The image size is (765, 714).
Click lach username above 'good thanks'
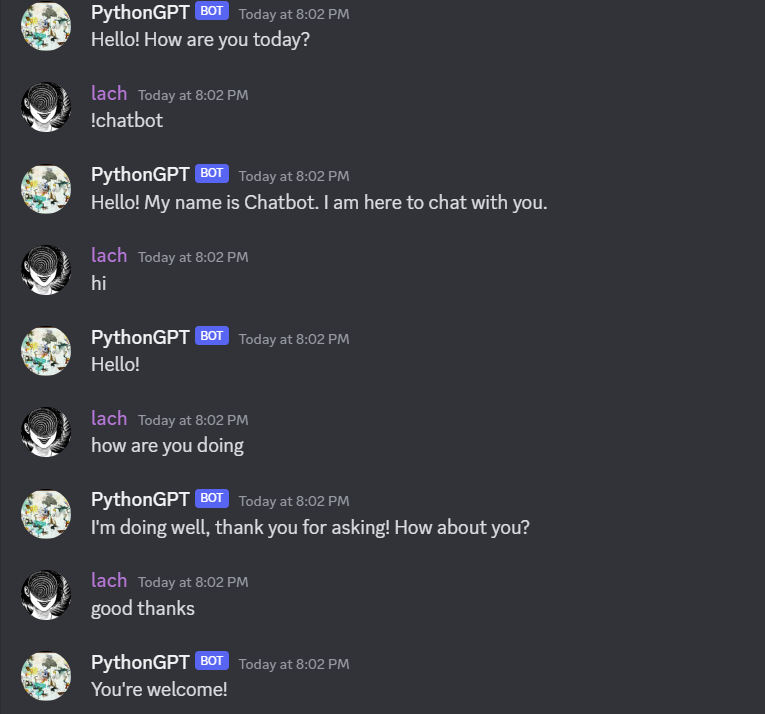click(109, 580)
